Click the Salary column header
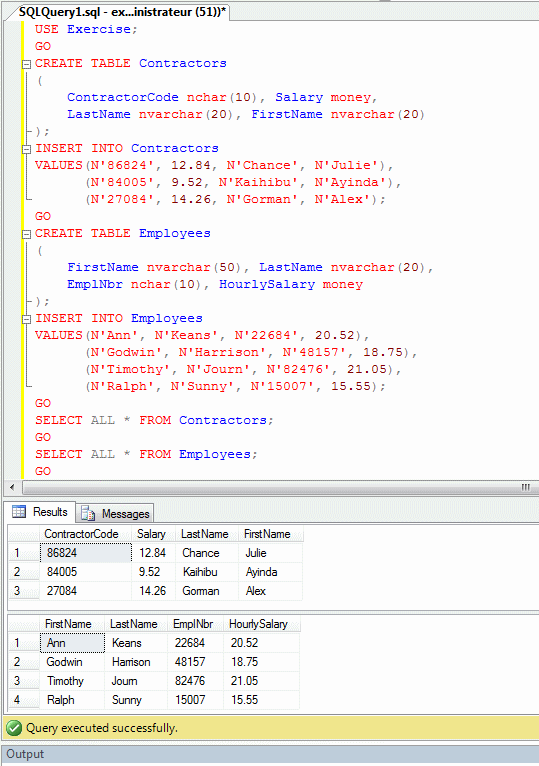 [x=153, y=534]
